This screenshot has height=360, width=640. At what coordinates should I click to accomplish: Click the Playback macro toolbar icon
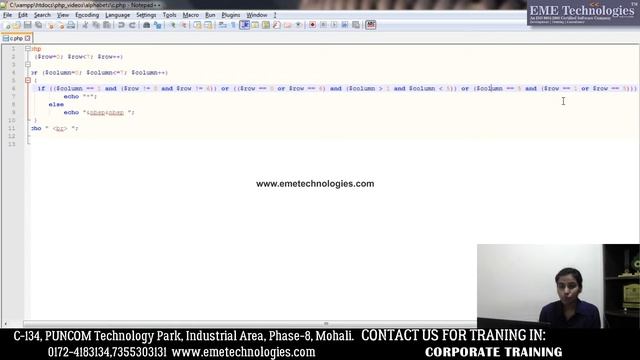[x=334, y=25]
